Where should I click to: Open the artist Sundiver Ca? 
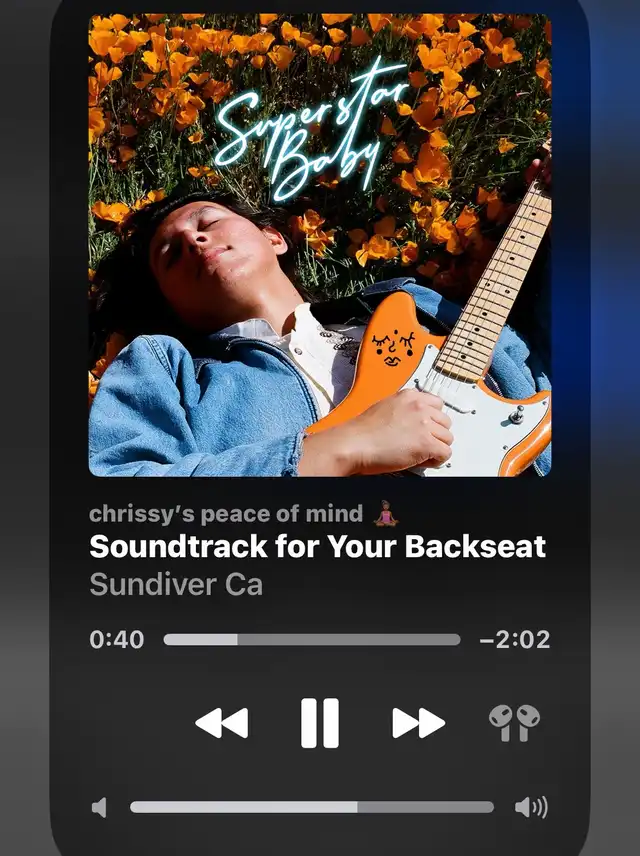coord(176,585)
